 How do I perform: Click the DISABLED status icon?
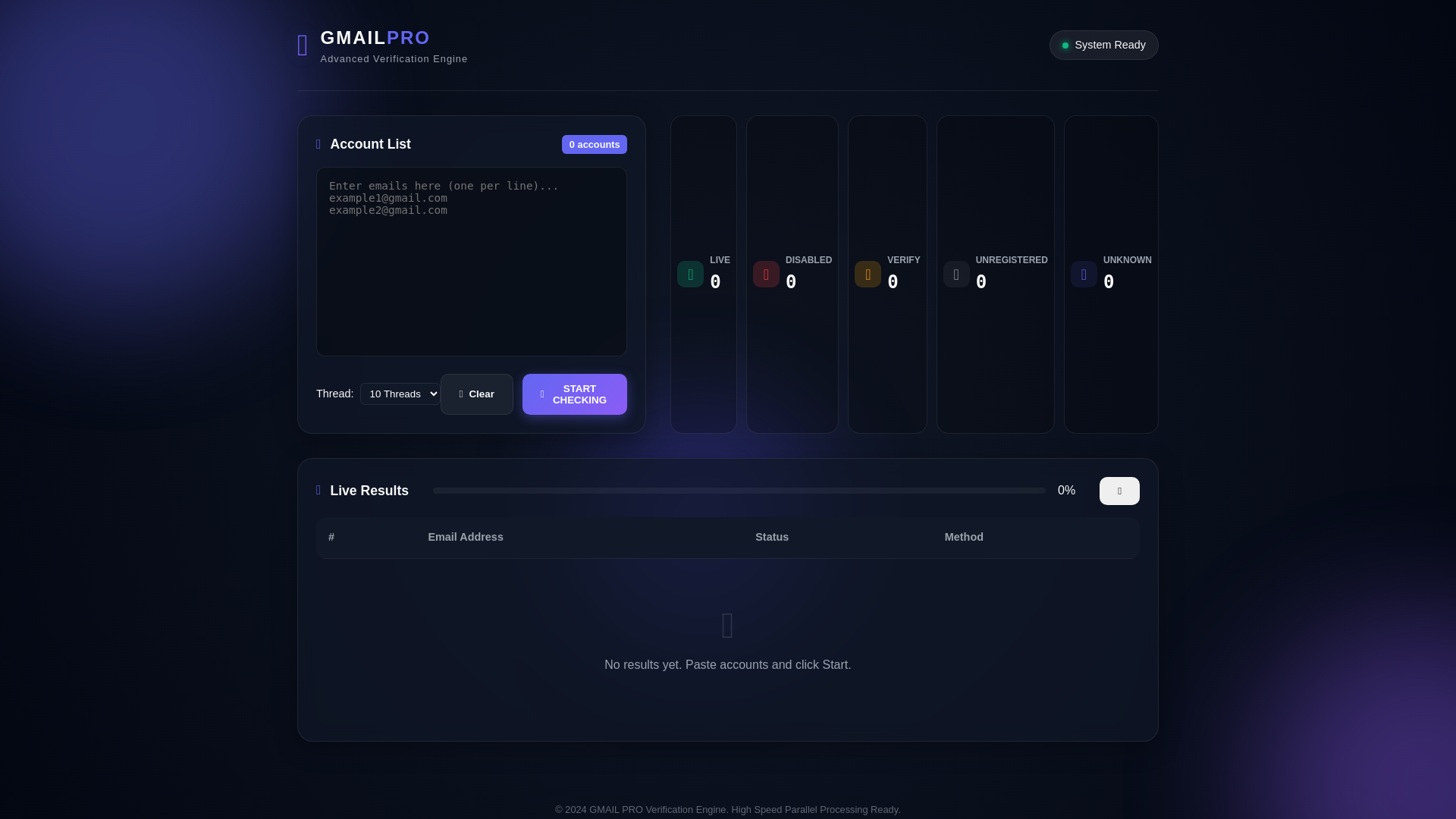tap(766, 275)
